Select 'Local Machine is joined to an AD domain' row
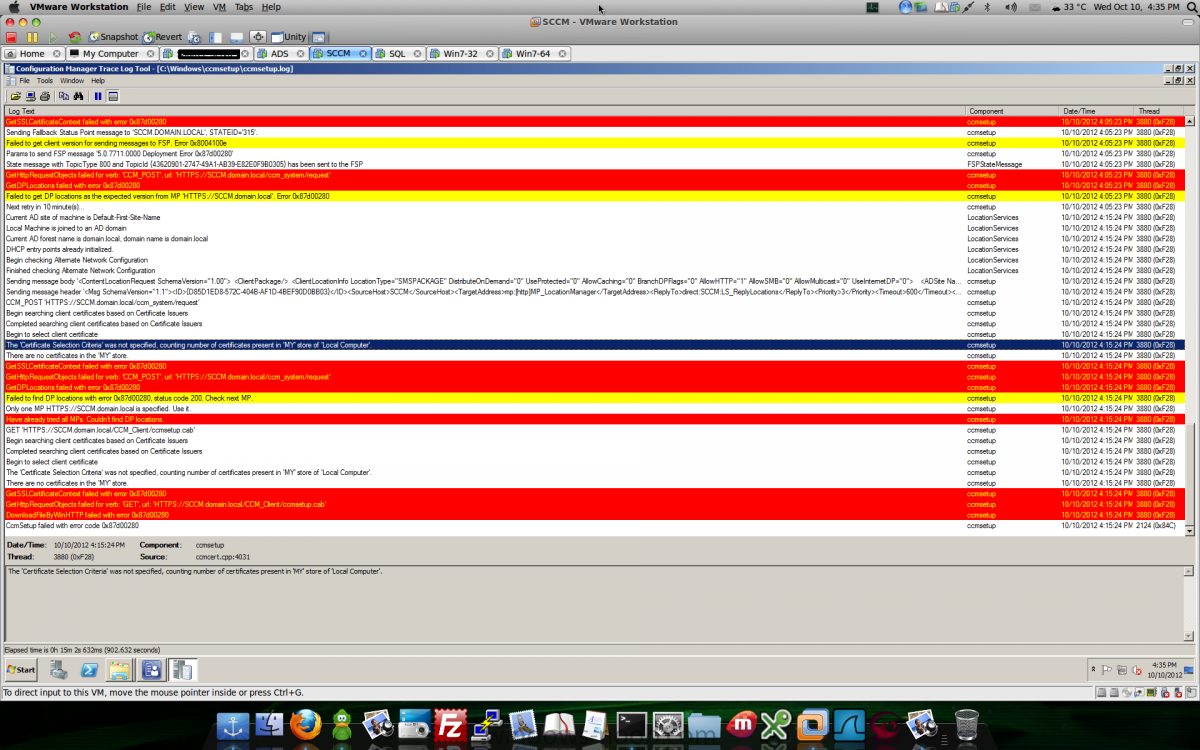The width and height of the screenshot is (1200, 750). [x=594, y=228]
